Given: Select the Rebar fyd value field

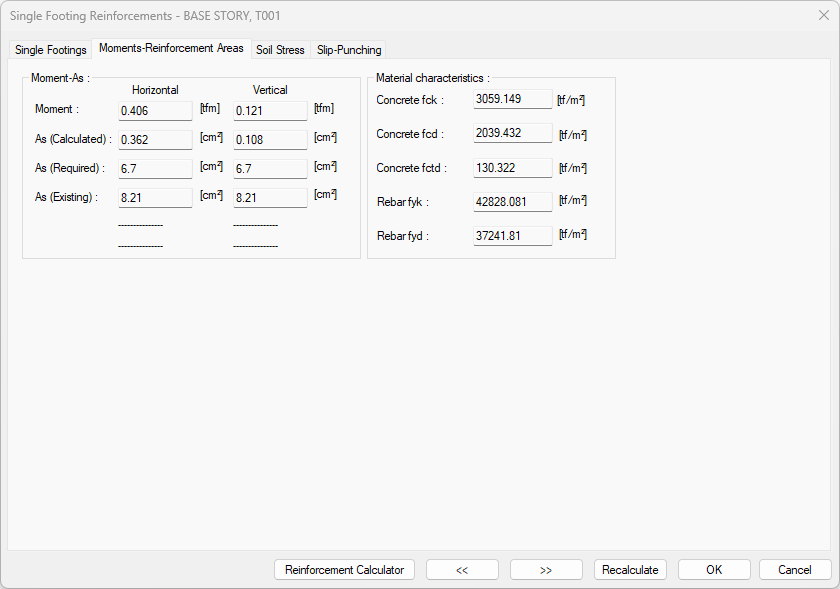Looking at the screenshot, I should click(x=512, y=236).
